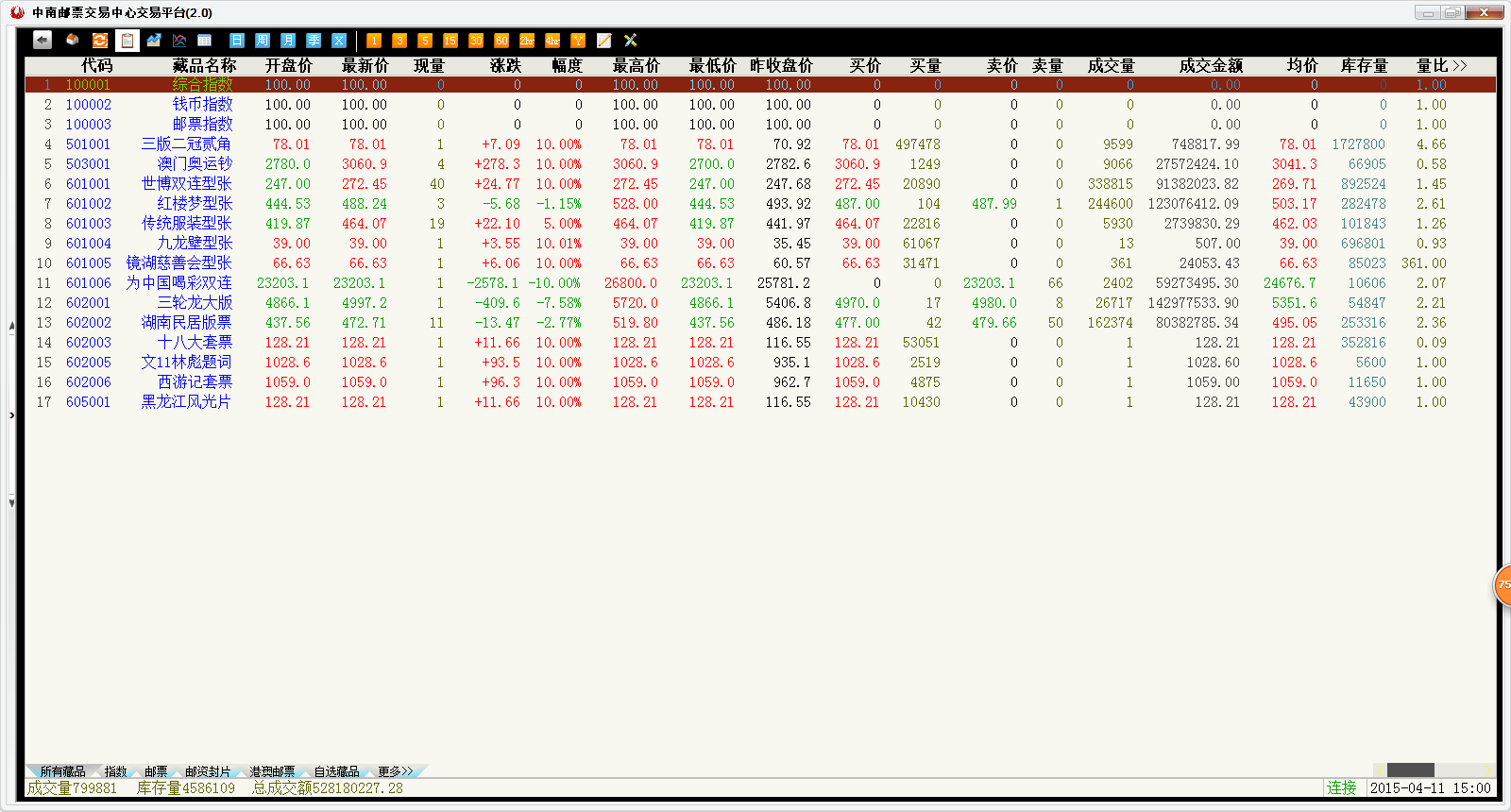Image resolution: width=1511 pixels, height=812 pixels.
Task: Click the 连接 connection status indicator
Action: [1341, 788]
